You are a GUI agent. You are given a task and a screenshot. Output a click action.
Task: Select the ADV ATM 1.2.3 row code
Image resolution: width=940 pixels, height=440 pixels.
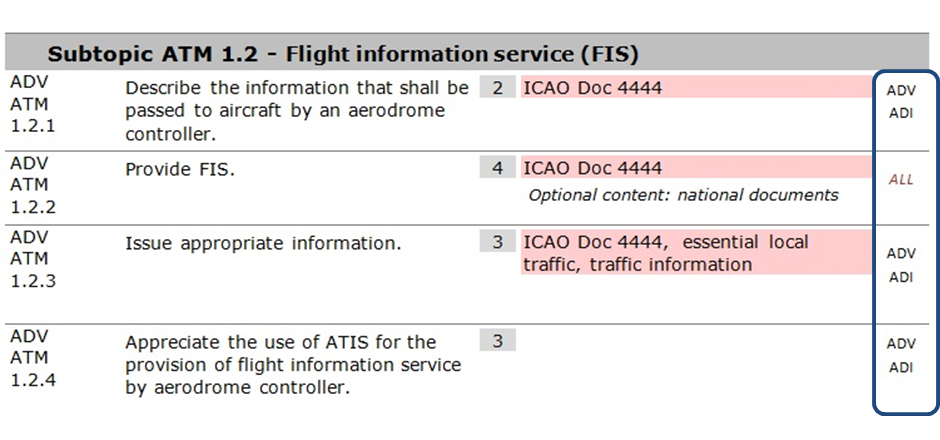coord(33,259)
